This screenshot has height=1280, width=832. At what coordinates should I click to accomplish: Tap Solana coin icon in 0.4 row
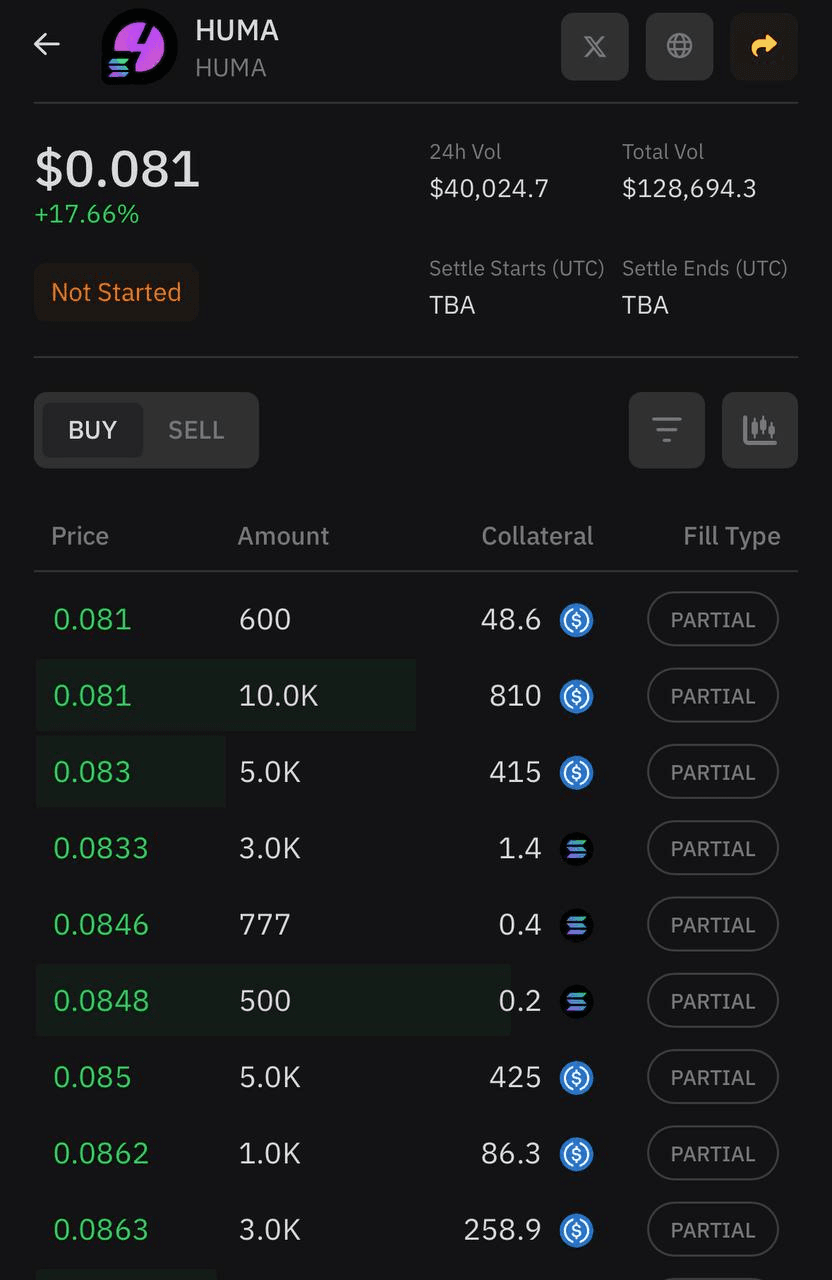pyautogui.click(x=576, y=925)
